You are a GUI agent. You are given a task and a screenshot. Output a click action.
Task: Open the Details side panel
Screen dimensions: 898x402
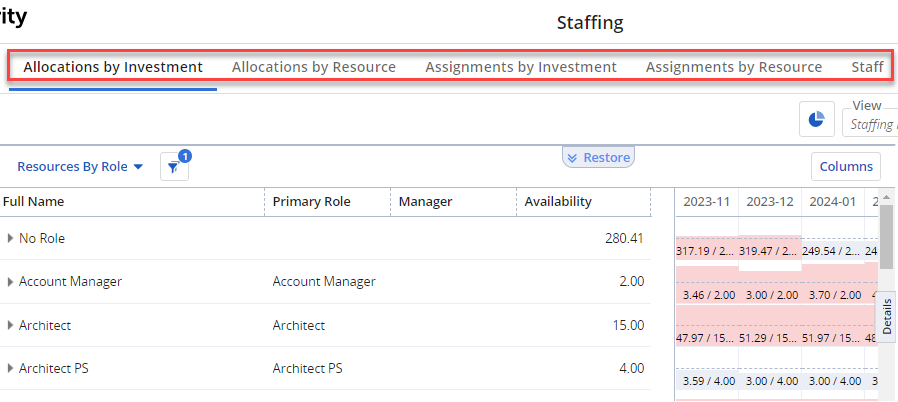[x=887, y=316]
